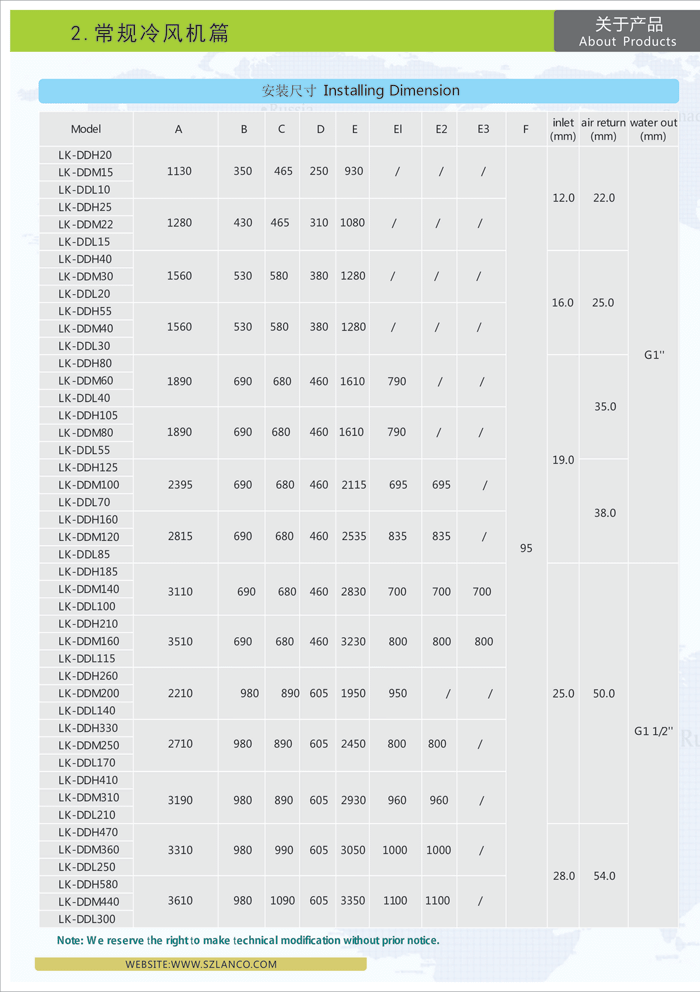Select the 54.0 air return value
Viewport: 700px width, 992px height.
click(604, 876)
